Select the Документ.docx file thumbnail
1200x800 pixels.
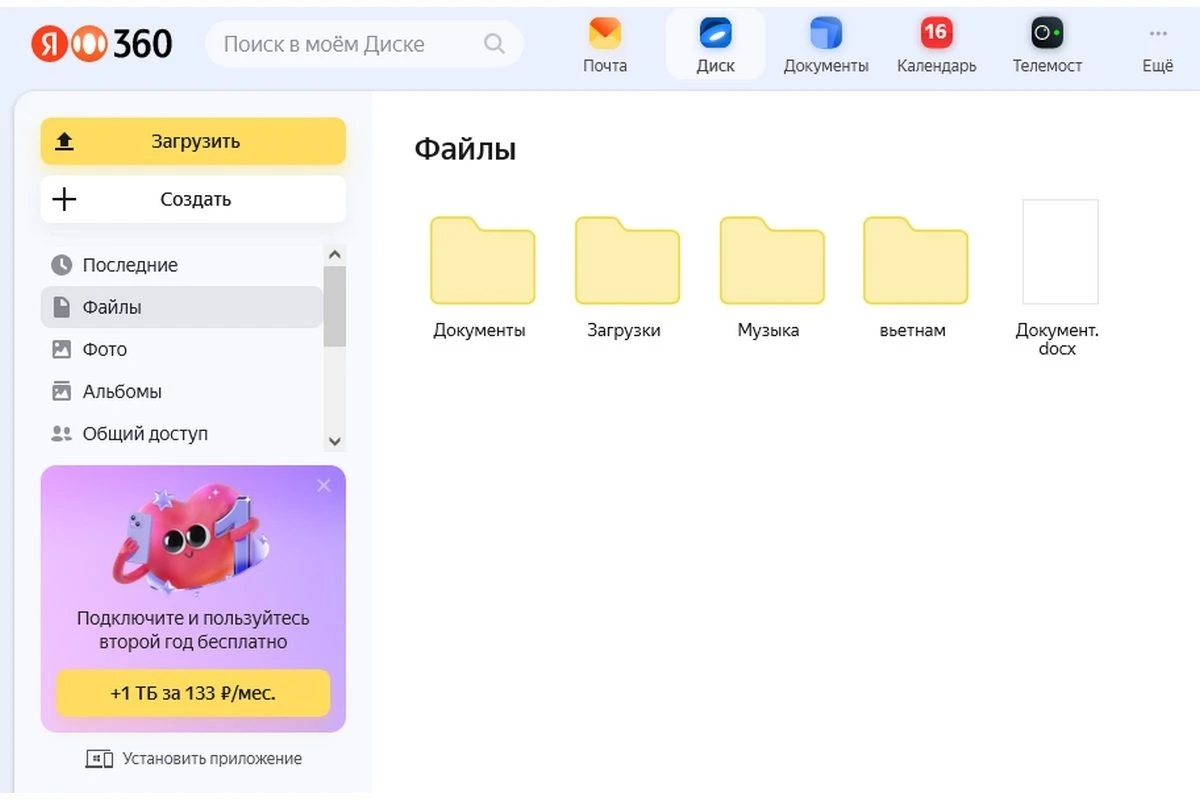click(1060, 252)
